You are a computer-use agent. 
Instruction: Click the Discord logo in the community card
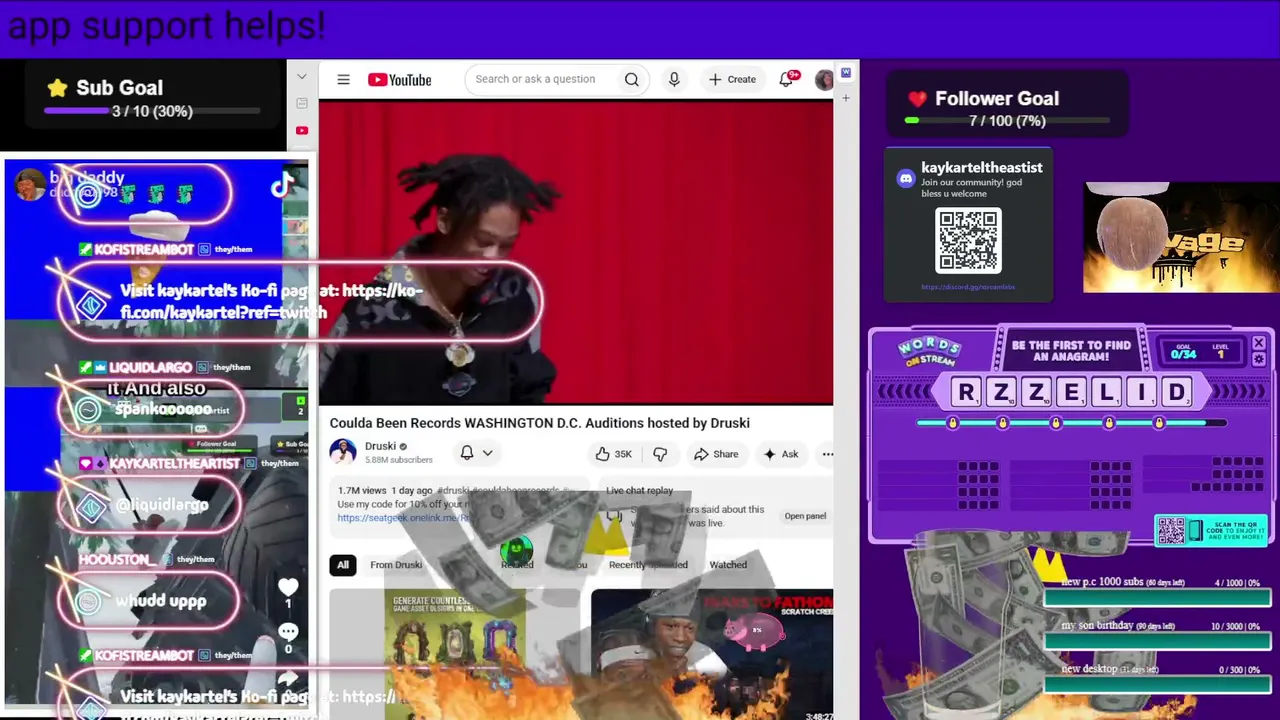[906, 179]
